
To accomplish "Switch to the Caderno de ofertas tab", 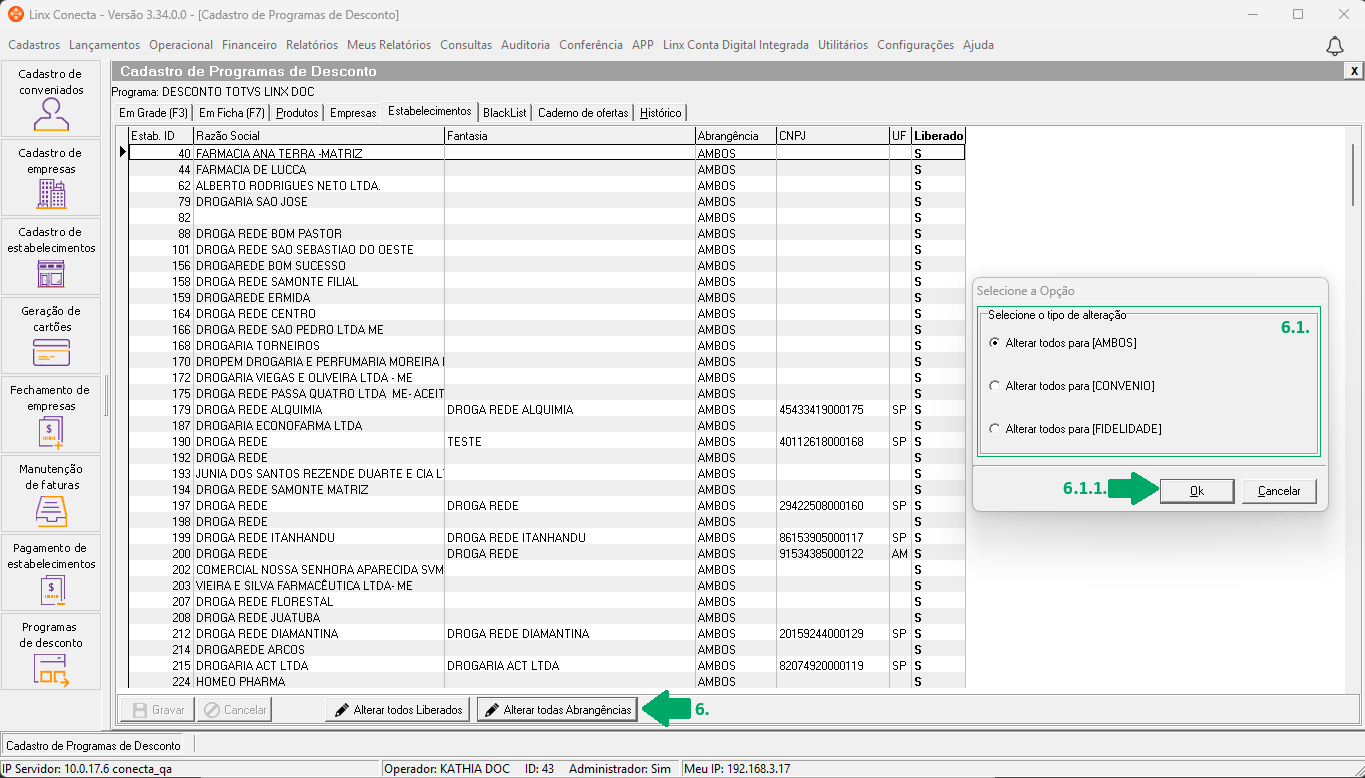I will click(x=584, y=113).
